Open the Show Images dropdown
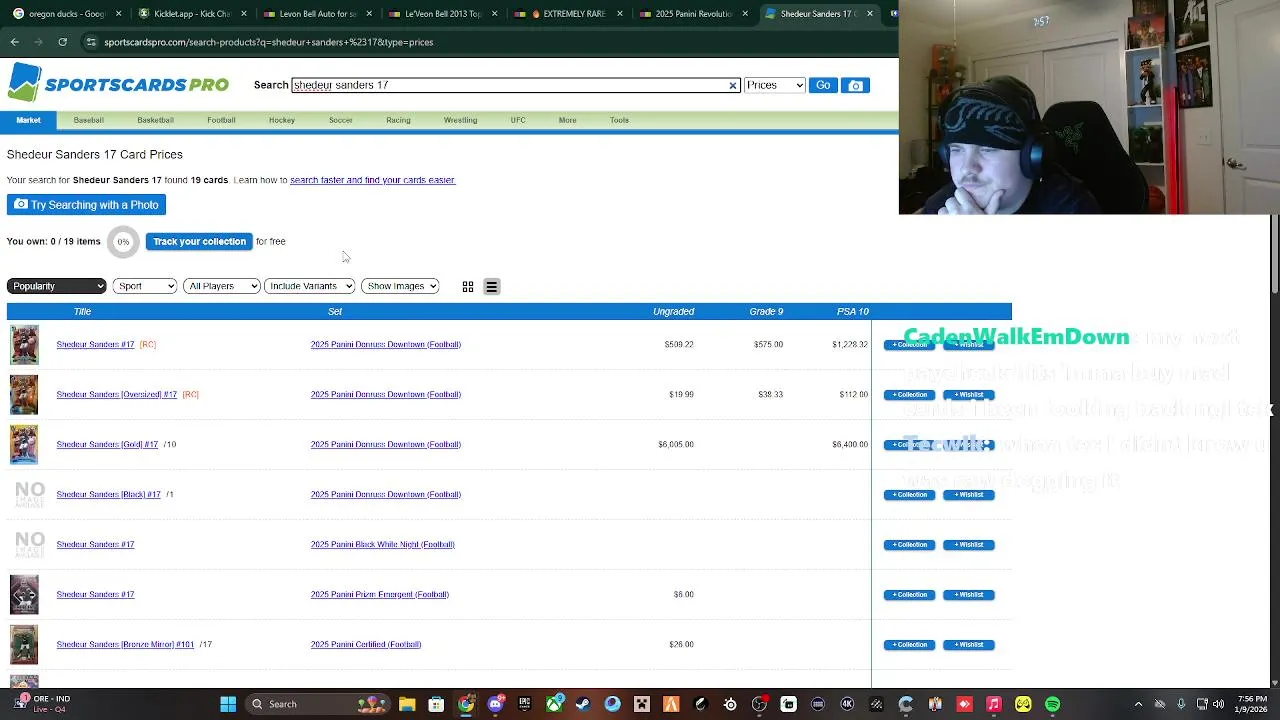 click(400, 286)
